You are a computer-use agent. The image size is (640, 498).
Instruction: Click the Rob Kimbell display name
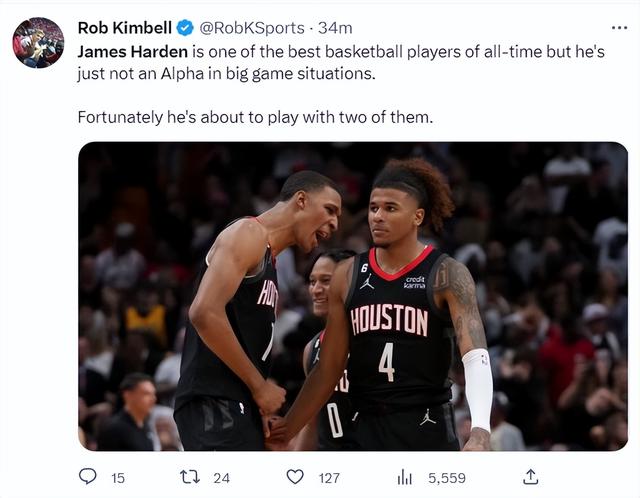coord(125,28)
